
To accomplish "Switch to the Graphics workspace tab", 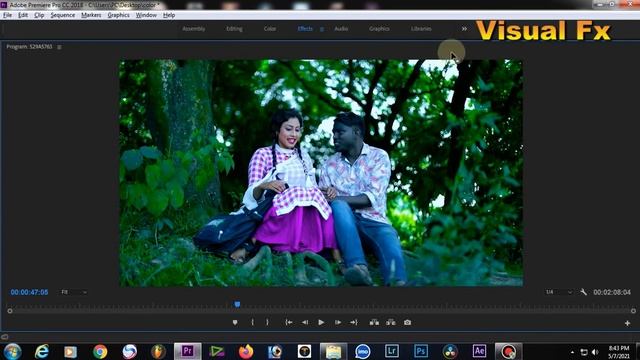I will 379,29.
